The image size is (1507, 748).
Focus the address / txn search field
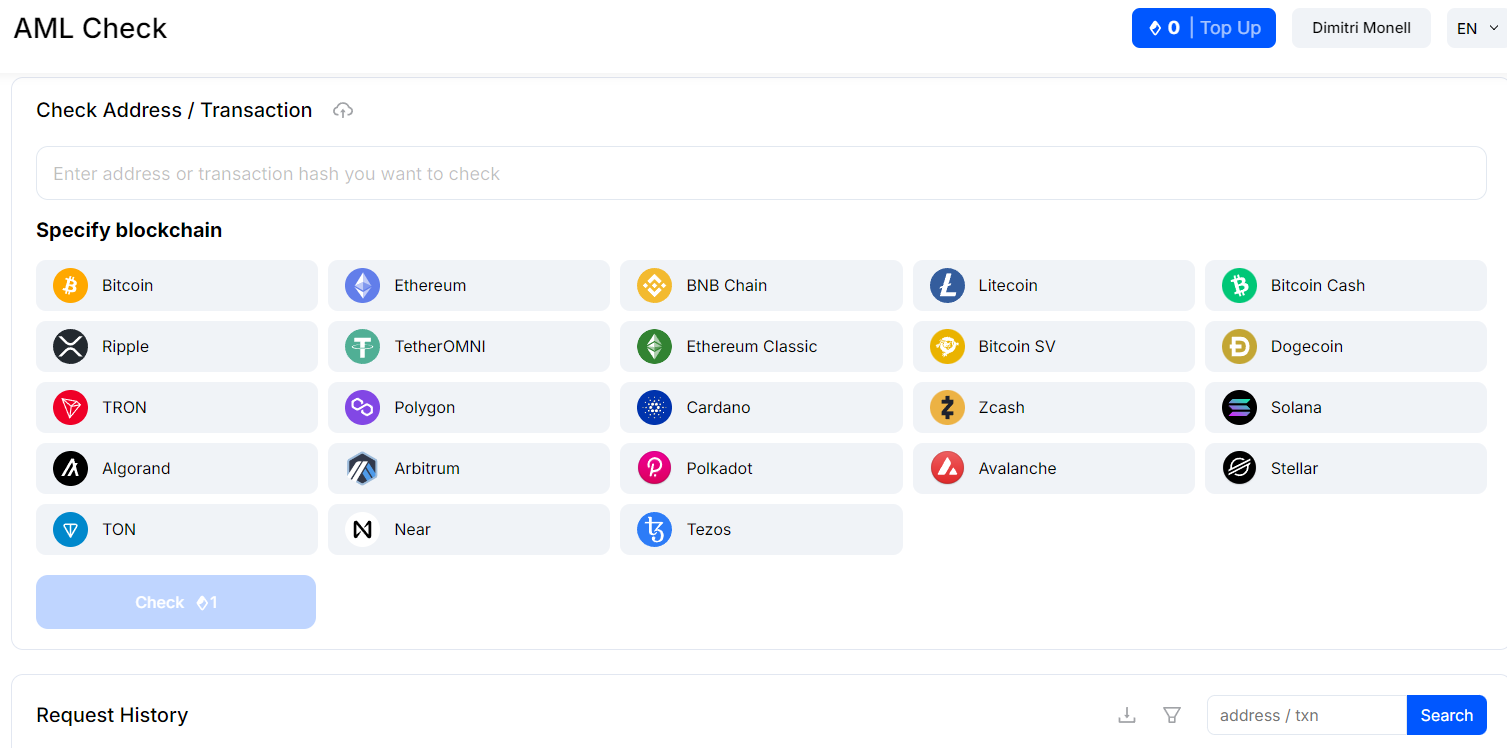[1307, 715]
